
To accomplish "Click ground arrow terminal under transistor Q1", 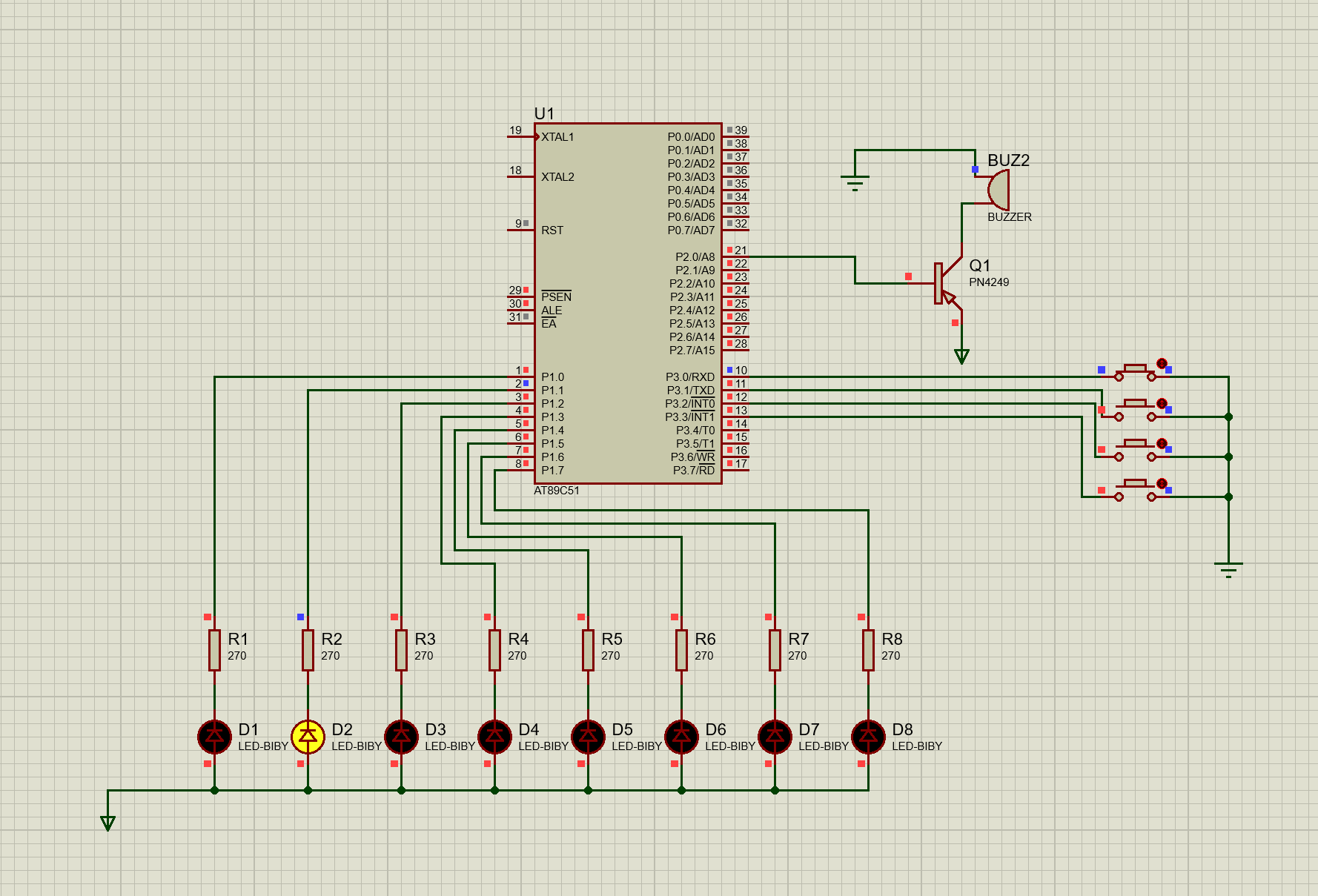I will tap(961, 356).
